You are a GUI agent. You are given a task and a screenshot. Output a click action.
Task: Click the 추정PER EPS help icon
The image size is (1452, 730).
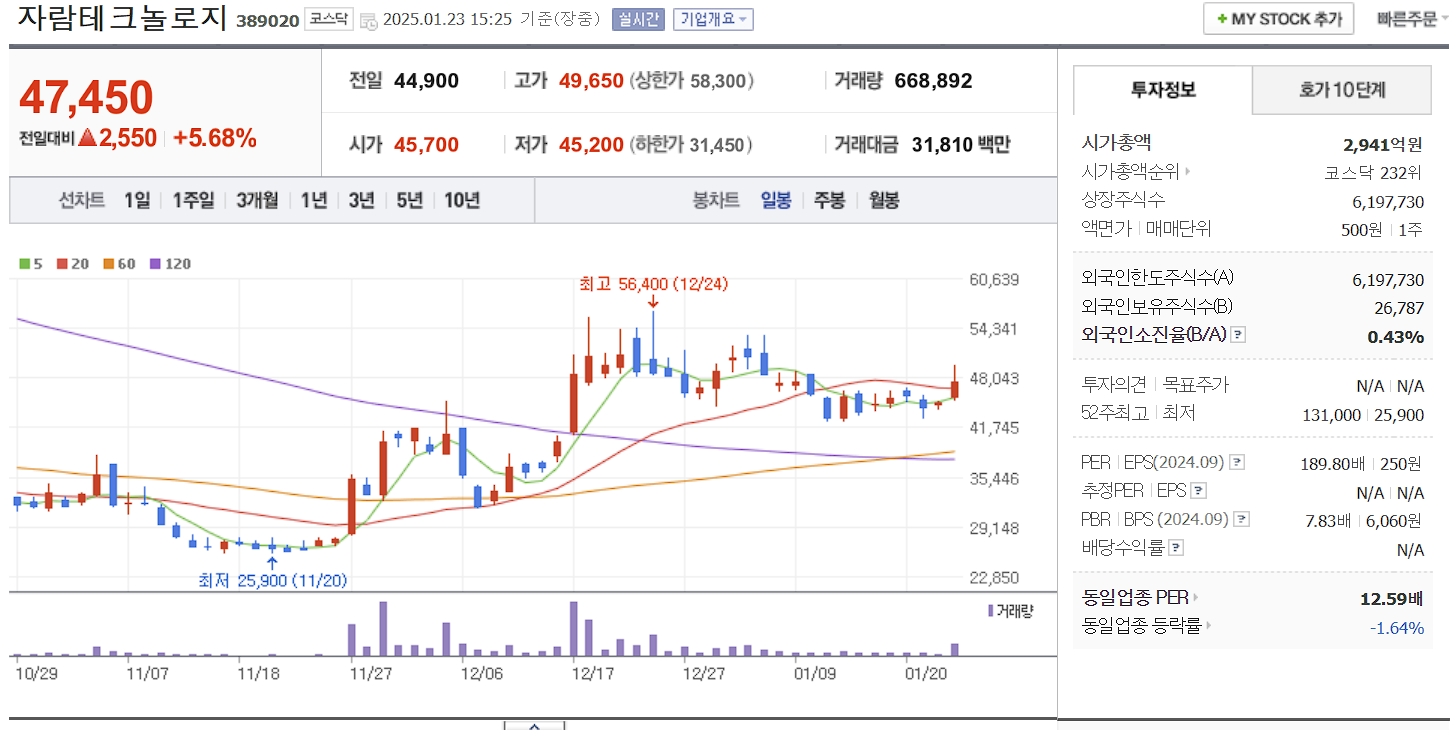tap(1198, 490)
